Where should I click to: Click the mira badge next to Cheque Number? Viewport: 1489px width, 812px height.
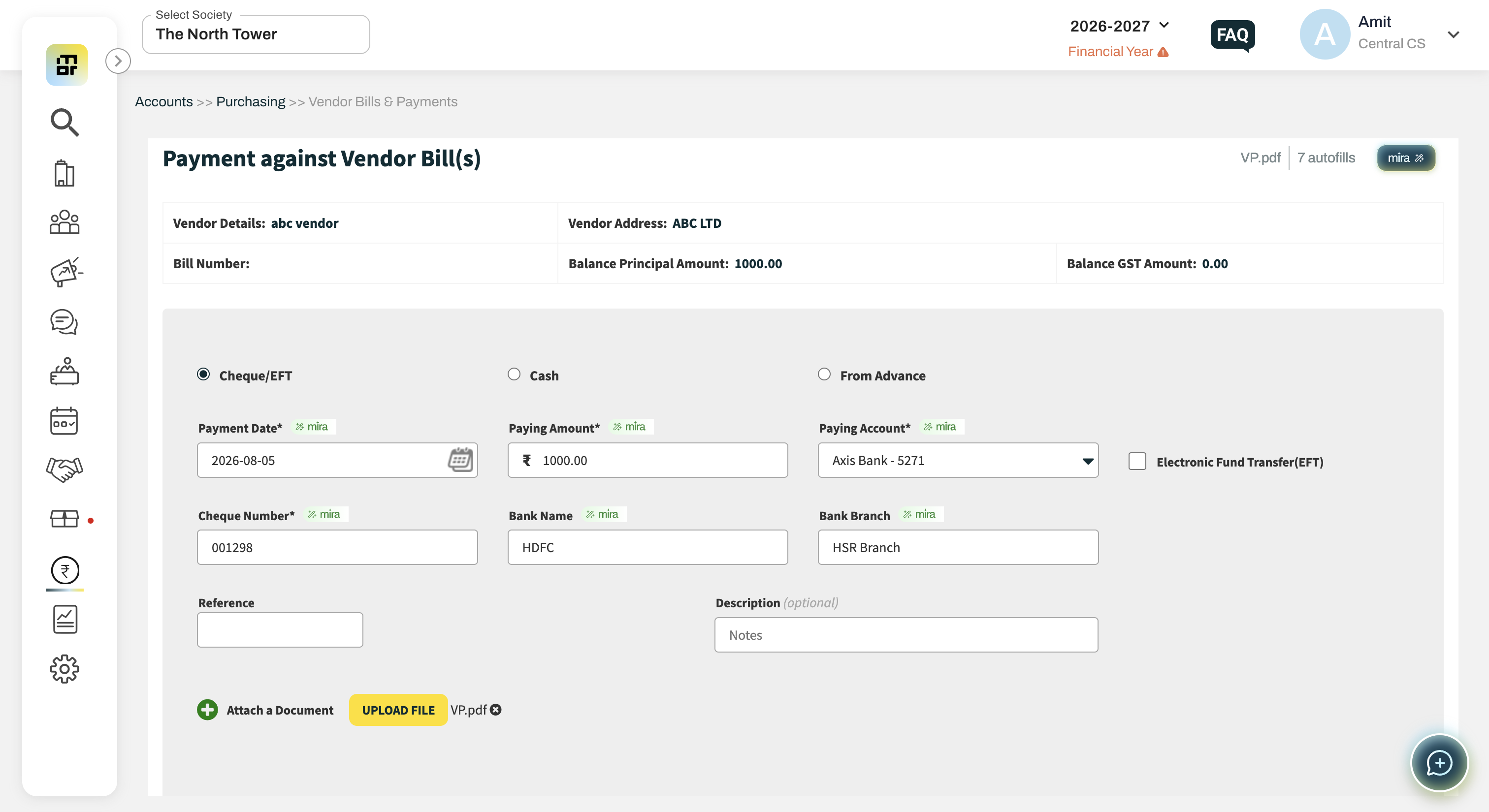coord(325,514)
